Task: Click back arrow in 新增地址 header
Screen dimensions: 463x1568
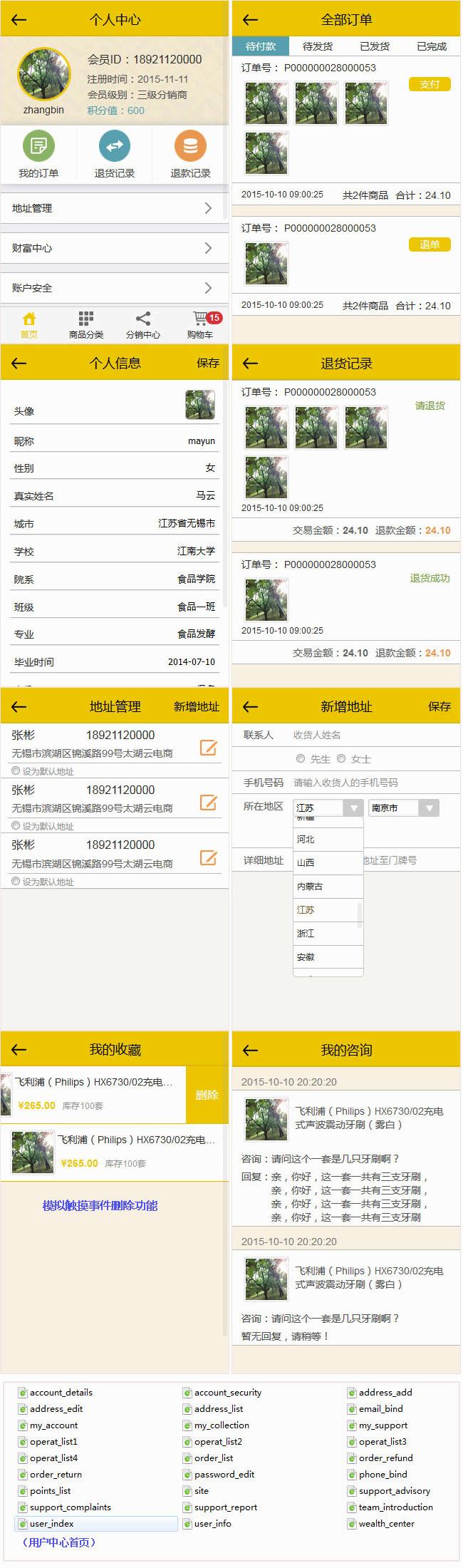Action: (x=250, y=706)
